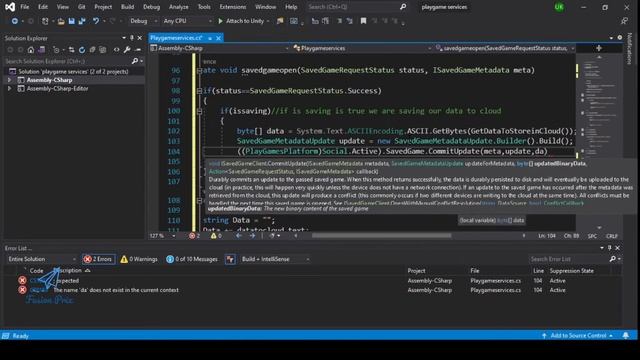The image size is (640, 360).
Task: Open the Analyze menu
Action: click(x=178, y=7)
